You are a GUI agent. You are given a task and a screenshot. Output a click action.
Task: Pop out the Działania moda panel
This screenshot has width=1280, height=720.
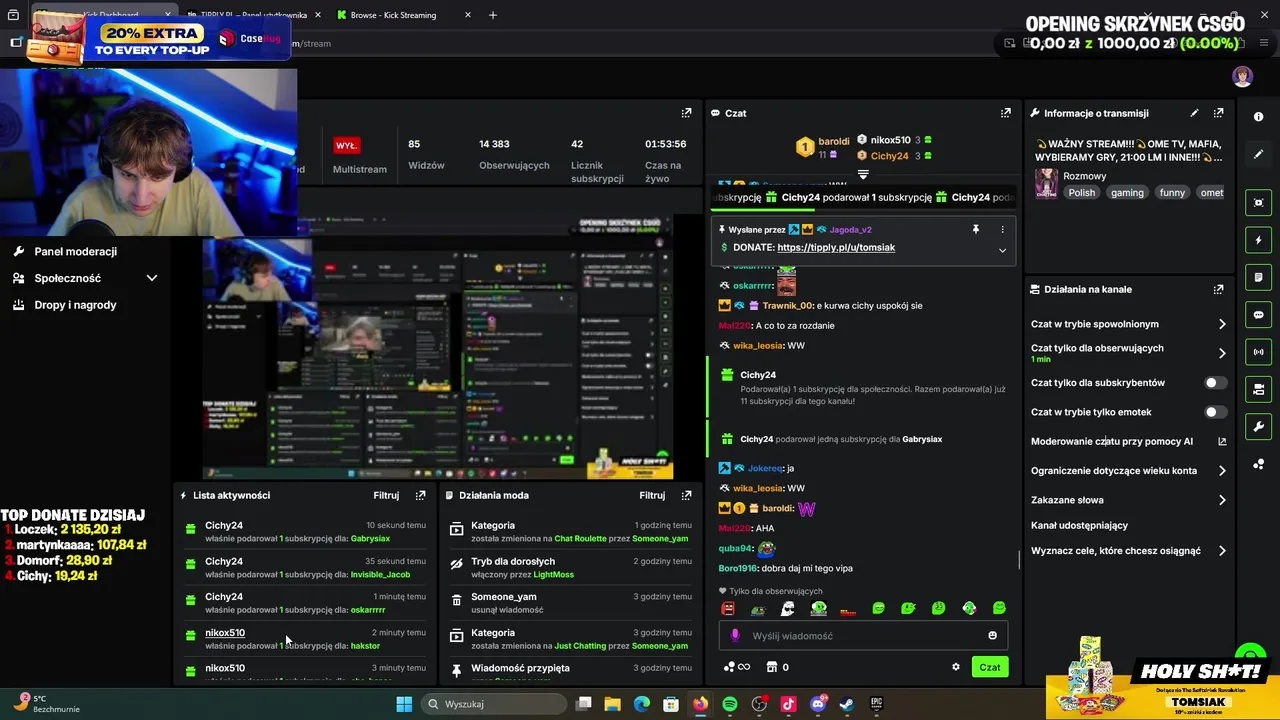[x=686, y=495]
